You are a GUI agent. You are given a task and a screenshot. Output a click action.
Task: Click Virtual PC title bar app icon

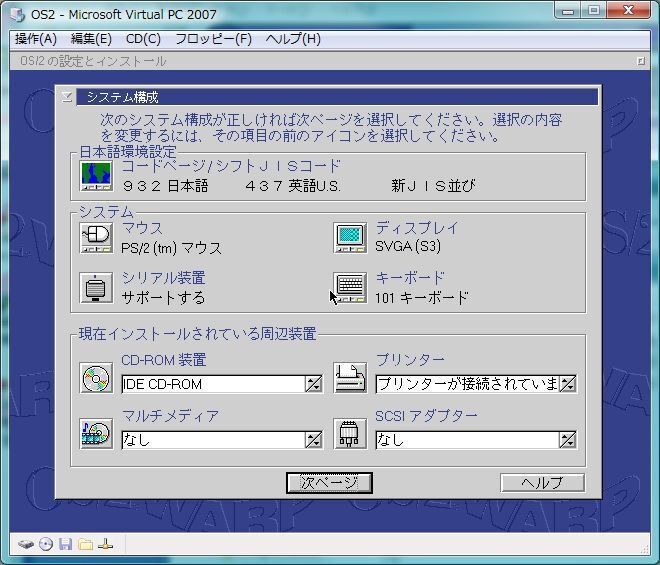pos(18,15)
